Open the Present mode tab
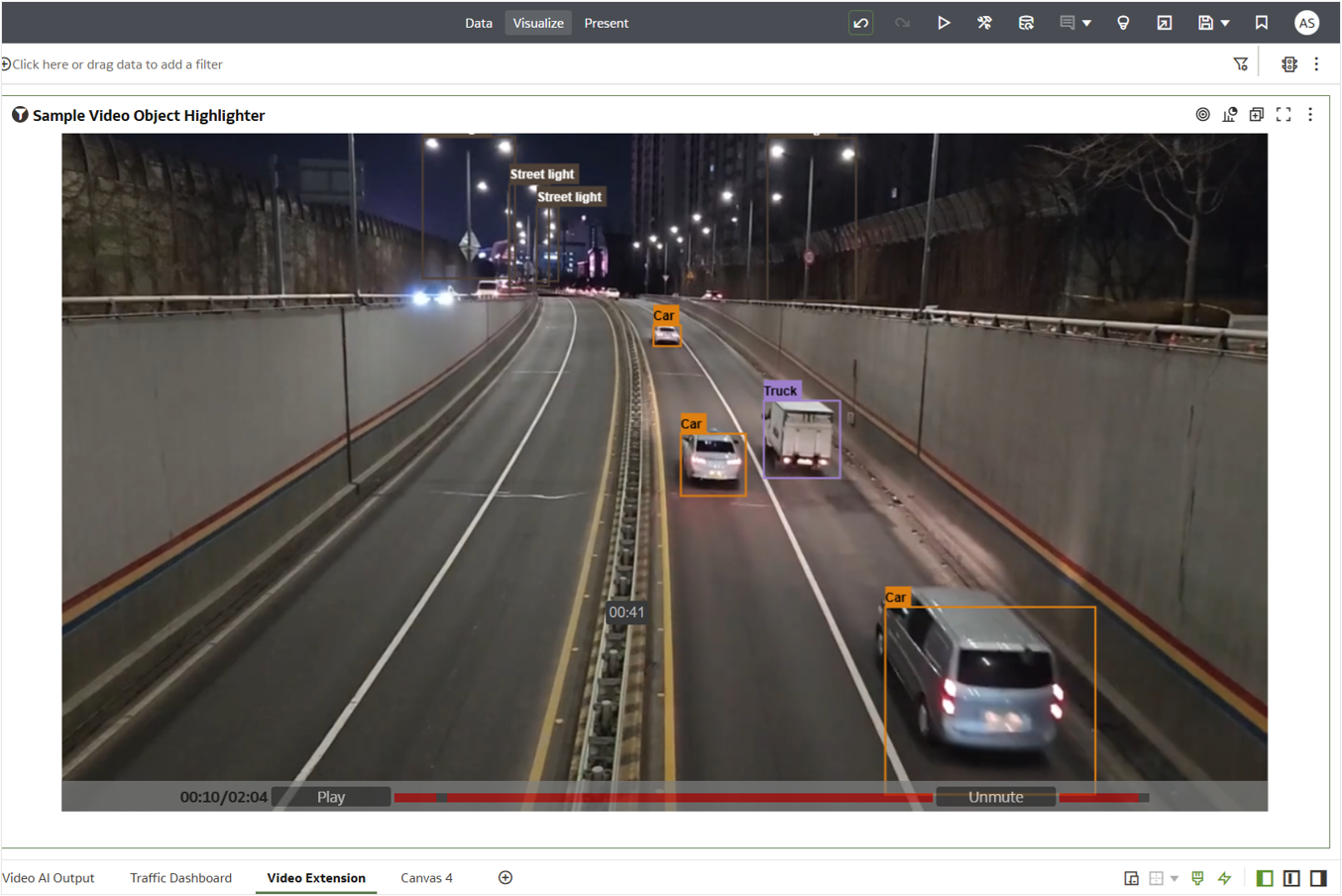The height and width of the screenshot is (896, 1342). tap(606, 22)
